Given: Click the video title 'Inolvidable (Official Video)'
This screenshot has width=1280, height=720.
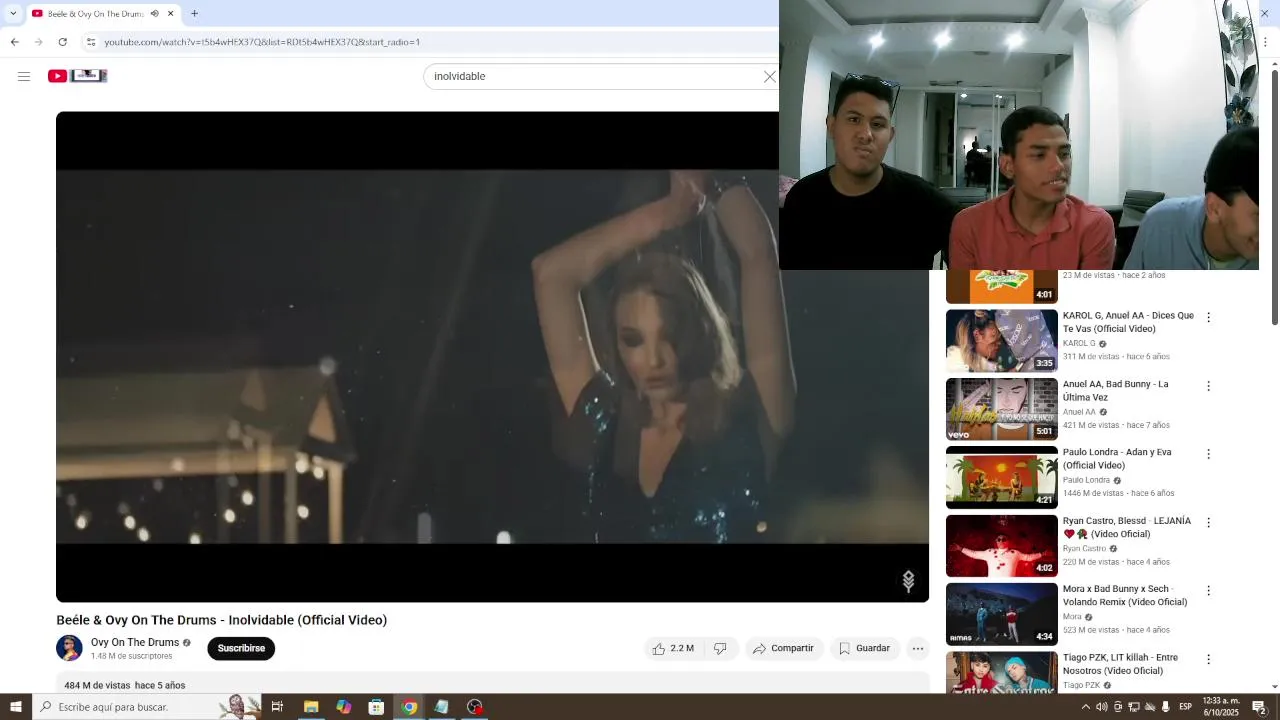Looking at the screenshot, I should coord(221,620).
